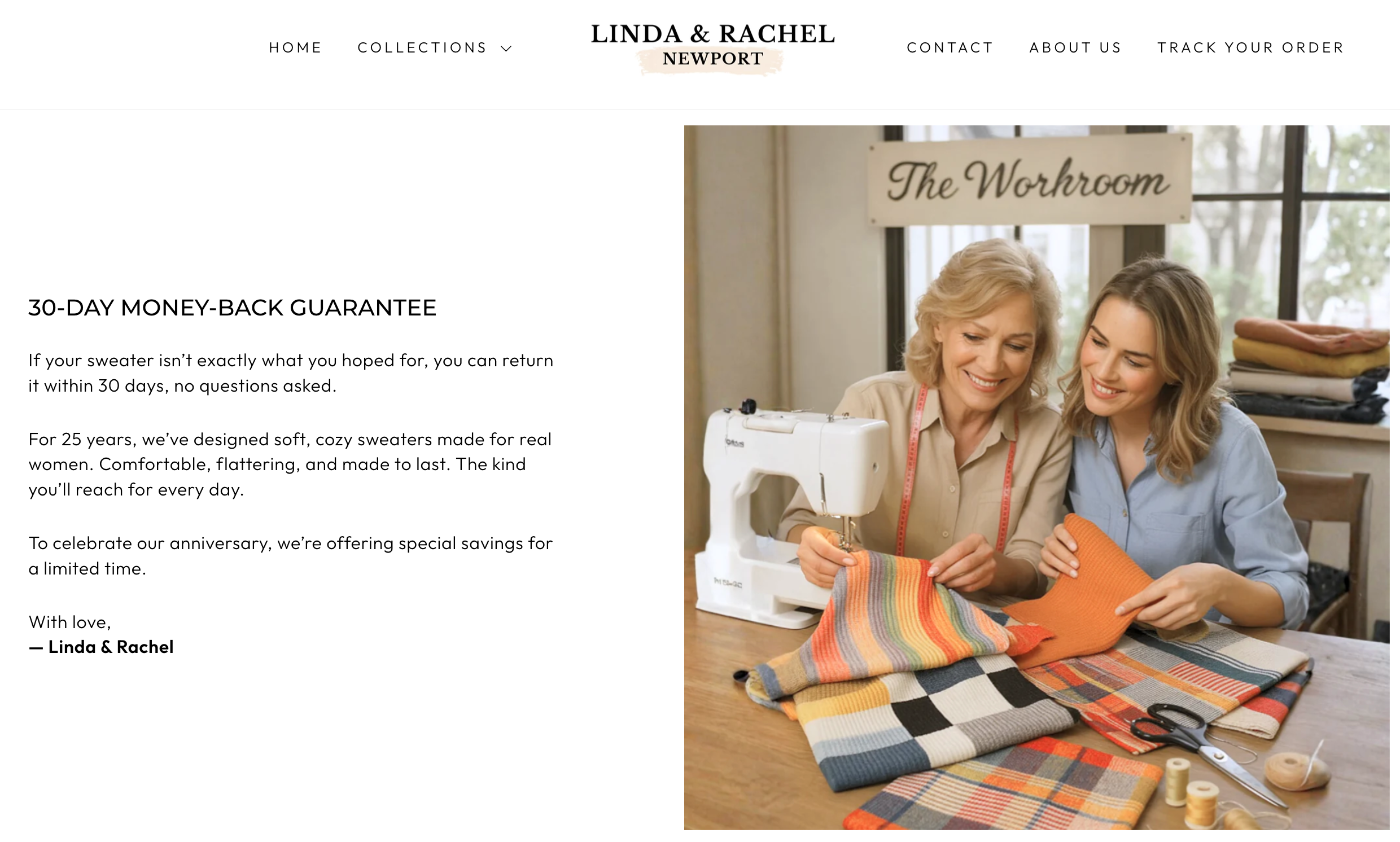This screenshot has height=842, width=1400.
Task: Expand the chevron beside COLLECTIONS
Action: click(x=506, y=49)
